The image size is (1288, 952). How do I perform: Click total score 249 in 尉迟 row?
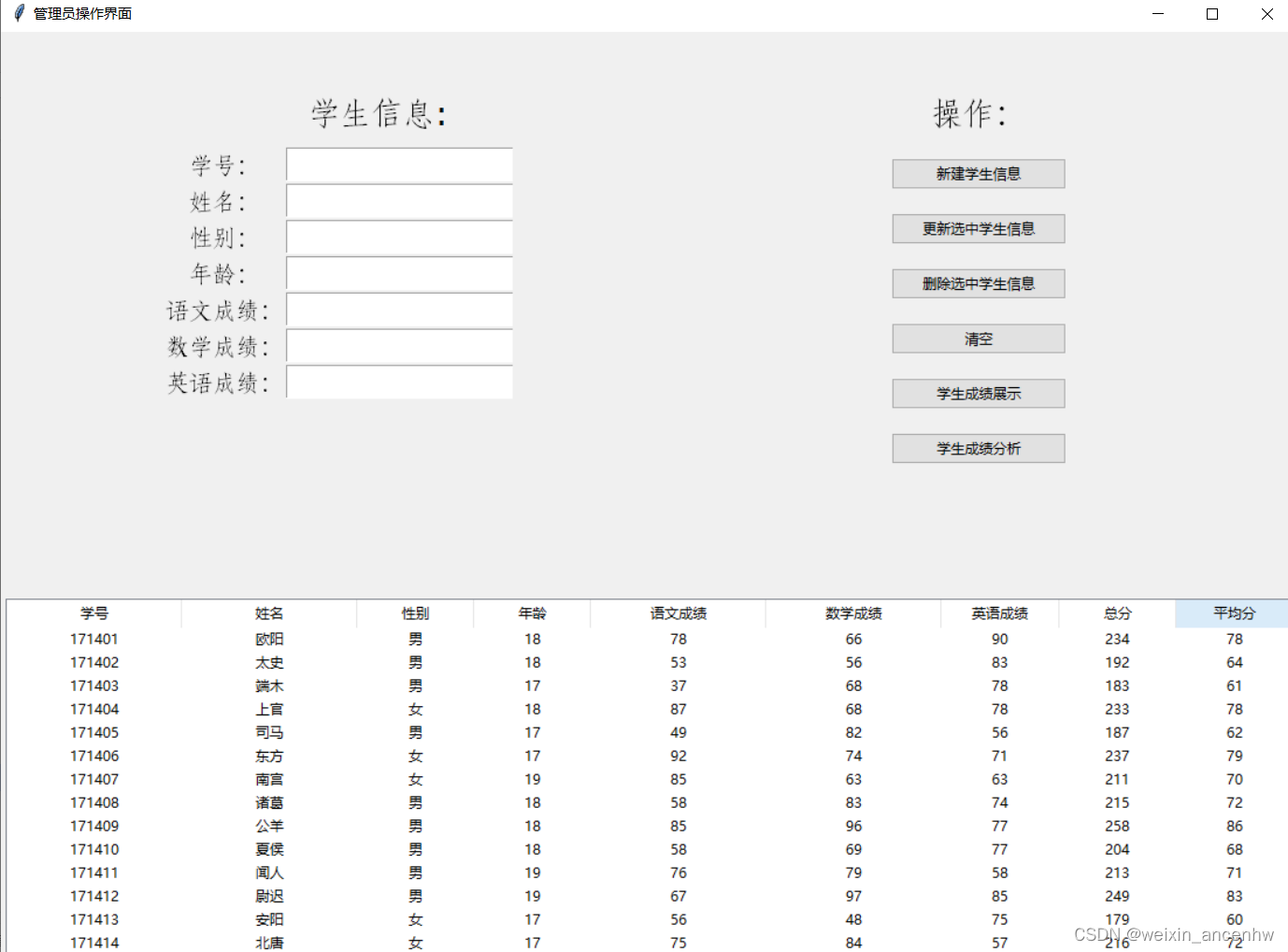tap(1117, 897)
